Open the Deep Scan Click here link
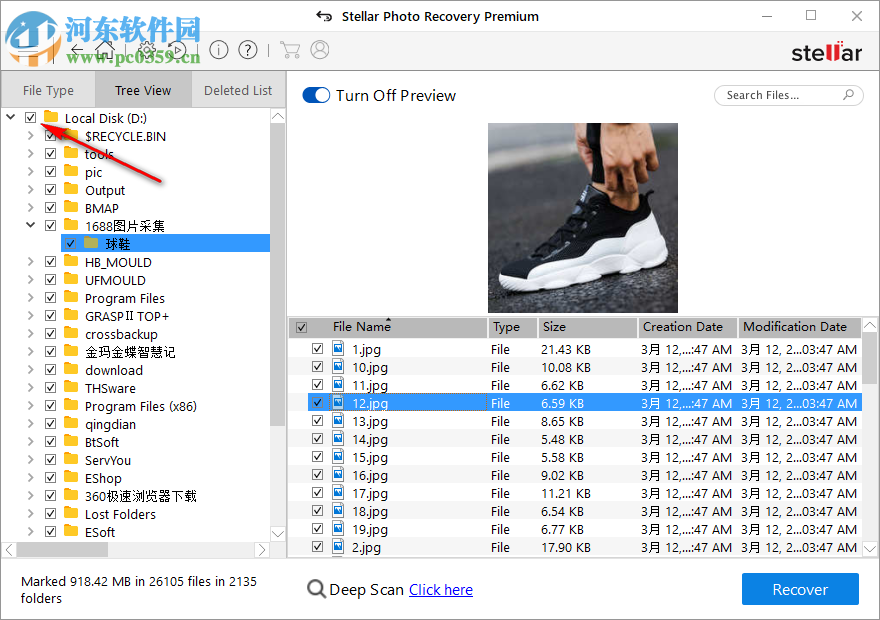This screenshot has height=620, width=880. pyautogui.click(x=440, y=589)
